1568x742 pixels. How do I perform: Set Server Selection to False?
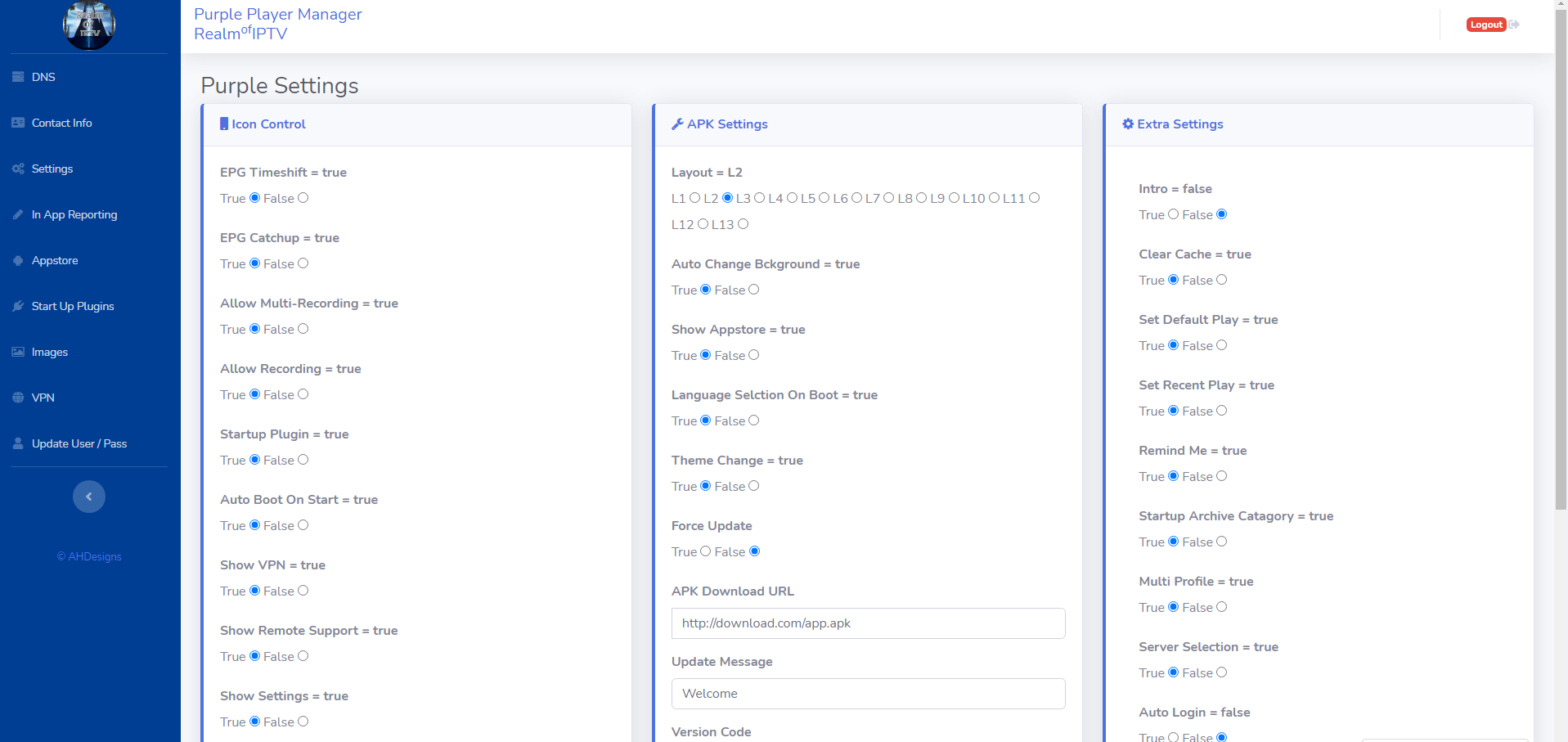1222,672
